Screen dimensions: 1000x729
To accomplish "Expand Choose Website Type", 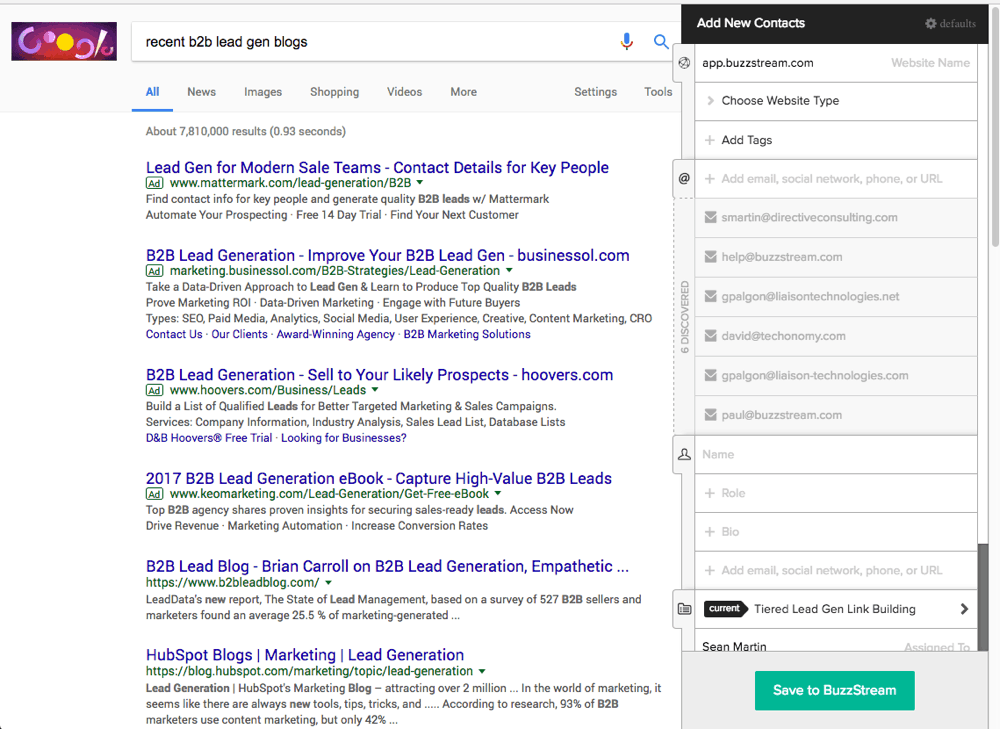I will pyautogui.click(x=835, y=101).
